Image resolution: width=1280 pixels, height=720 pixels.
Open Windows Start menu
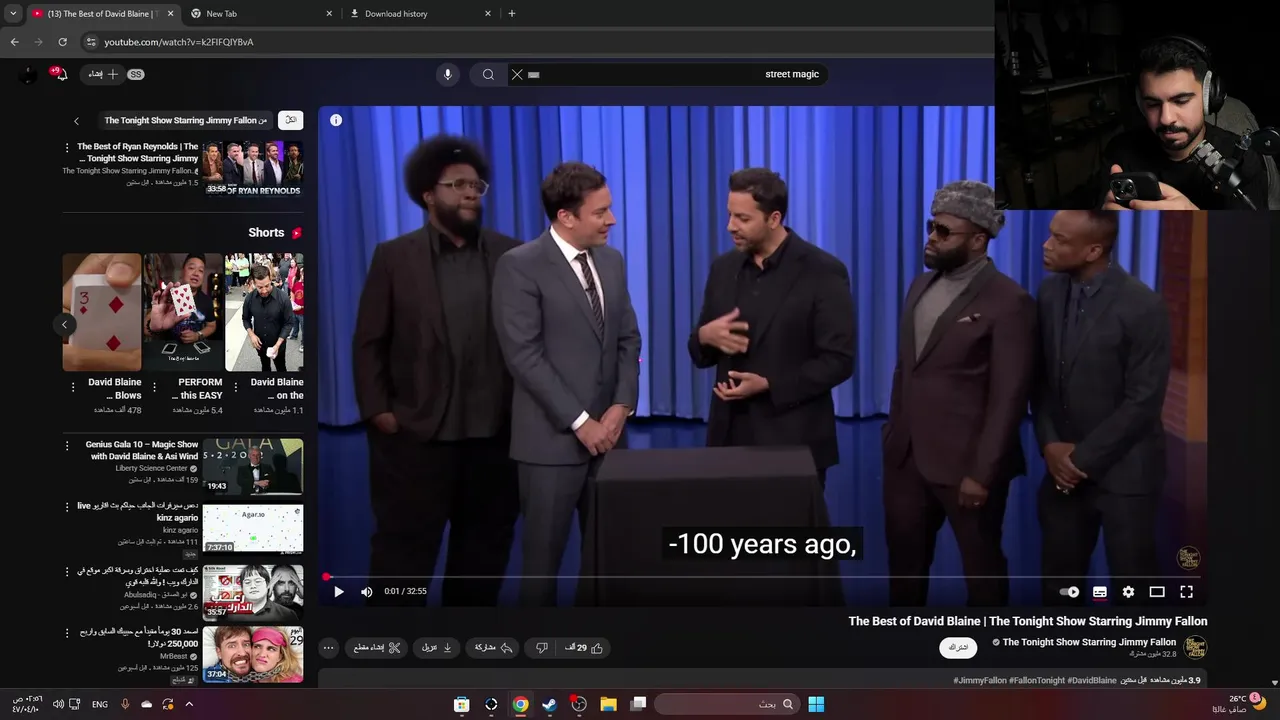816,704
